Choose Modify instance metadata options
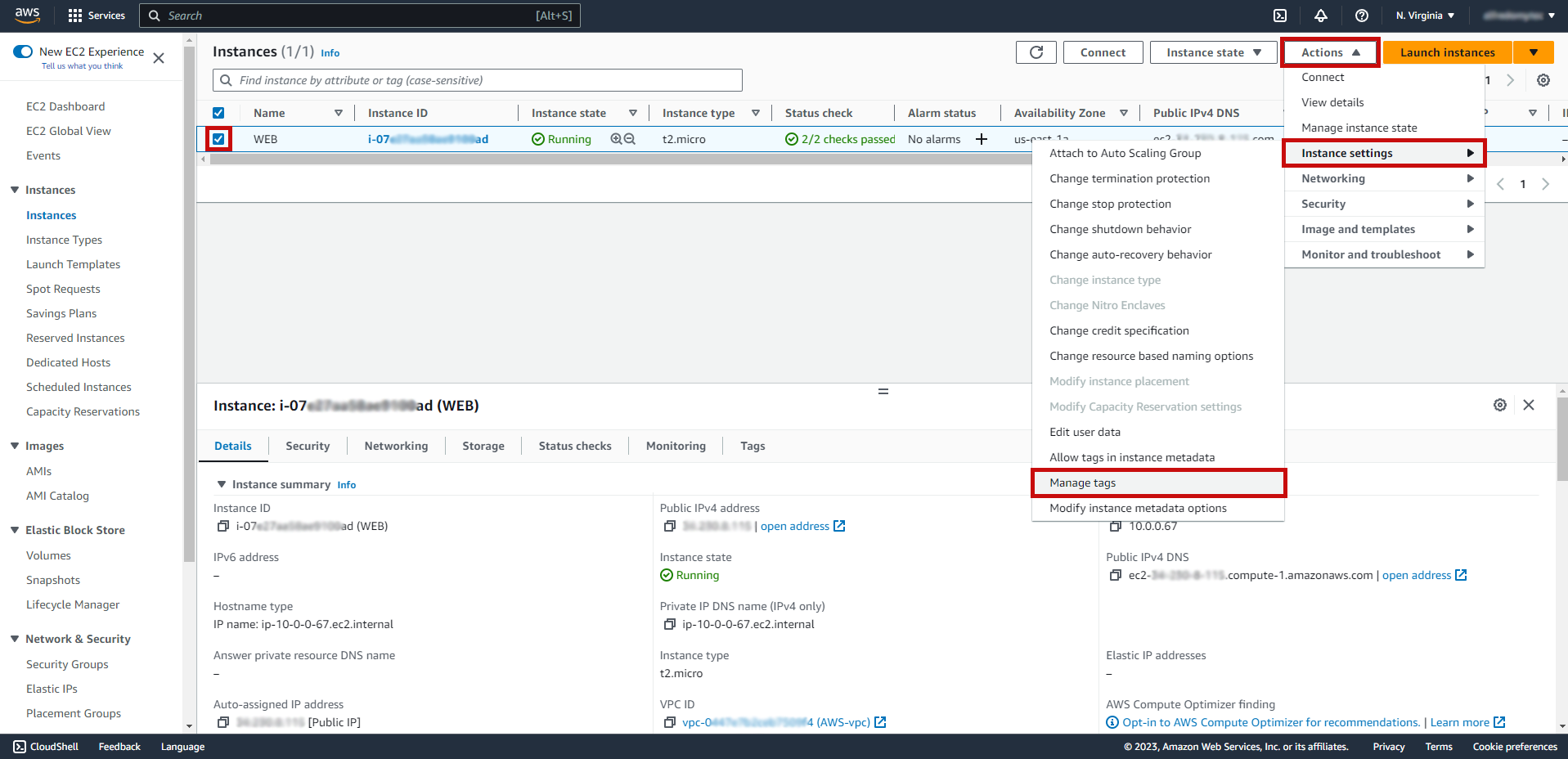 pos(1158,508)
